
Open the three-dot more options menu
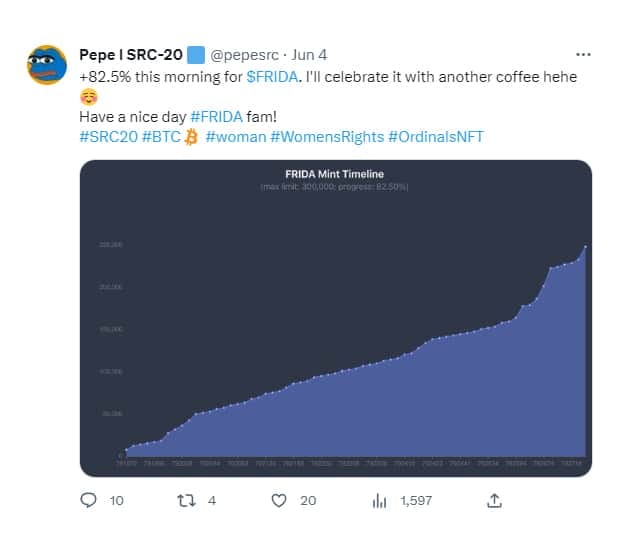point(583,54)
